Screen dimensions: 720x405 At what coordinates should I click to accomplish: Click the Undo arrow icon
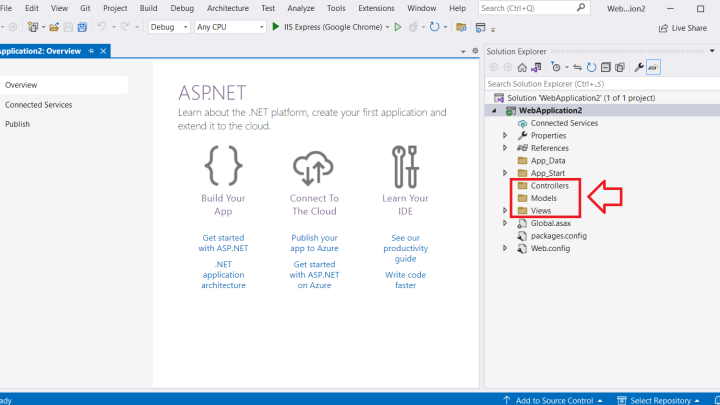tap(101, 27)
